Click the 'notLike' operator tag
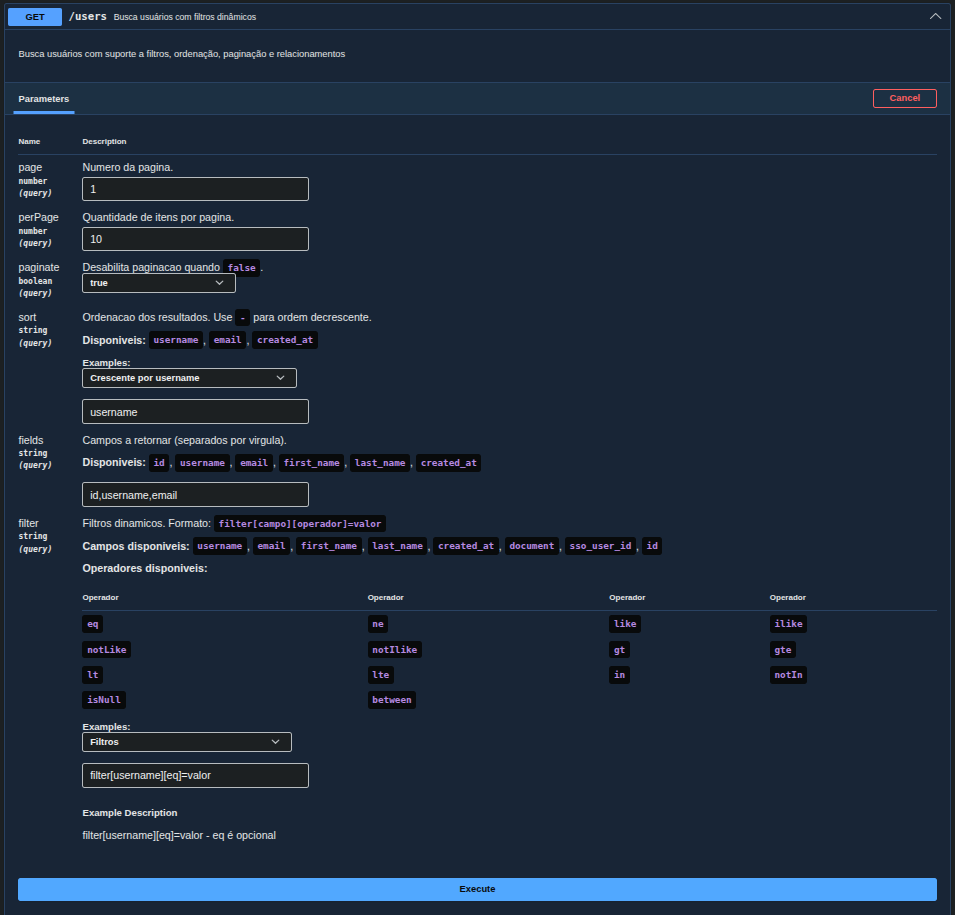This screenshot has width=955, height=915. (x=107, y=650)
